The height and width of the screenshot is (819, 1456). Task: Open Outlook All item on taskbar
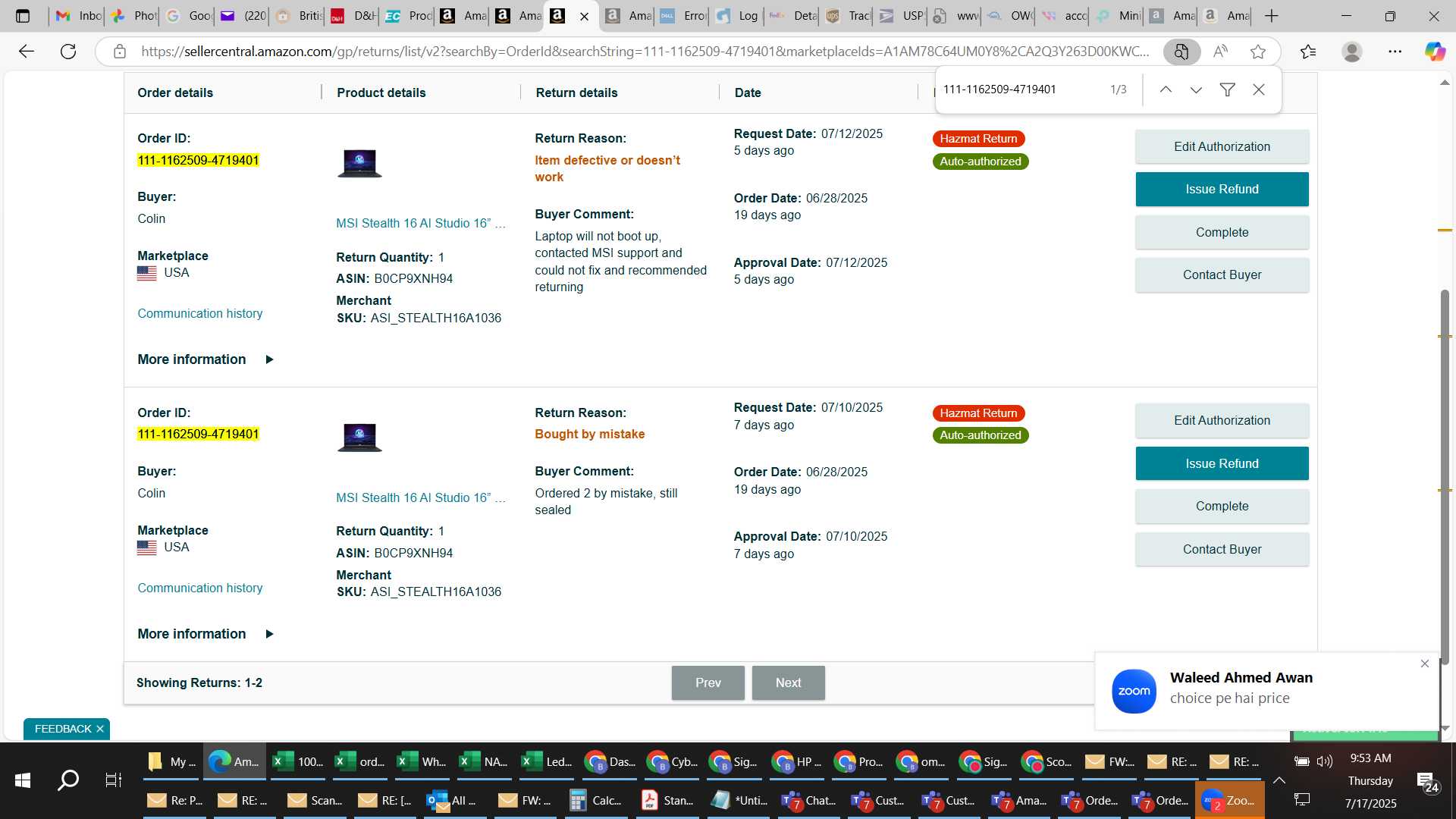453,800
